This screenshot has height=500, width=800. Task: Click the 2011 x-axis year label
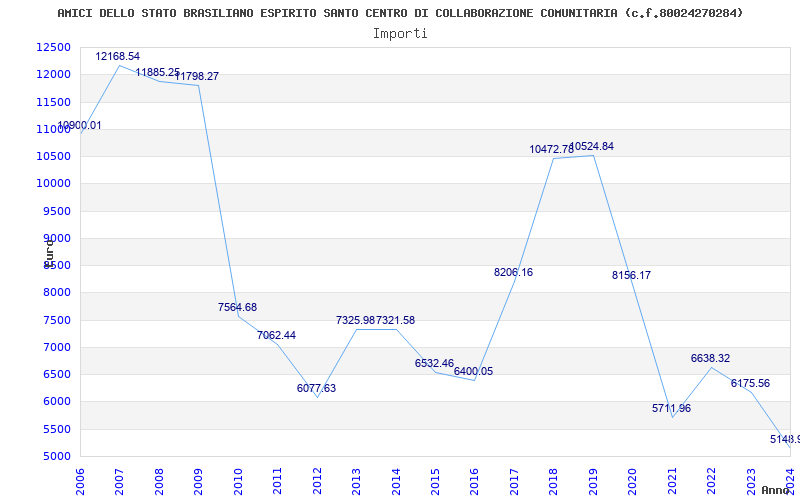(x=277, y=482)
